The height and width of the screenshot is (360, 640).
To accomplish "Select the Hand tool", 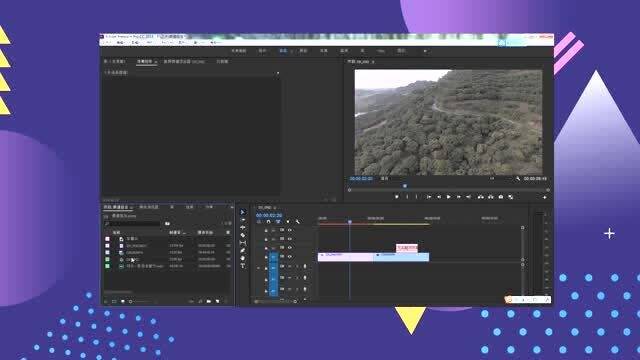I will [243, 258].
